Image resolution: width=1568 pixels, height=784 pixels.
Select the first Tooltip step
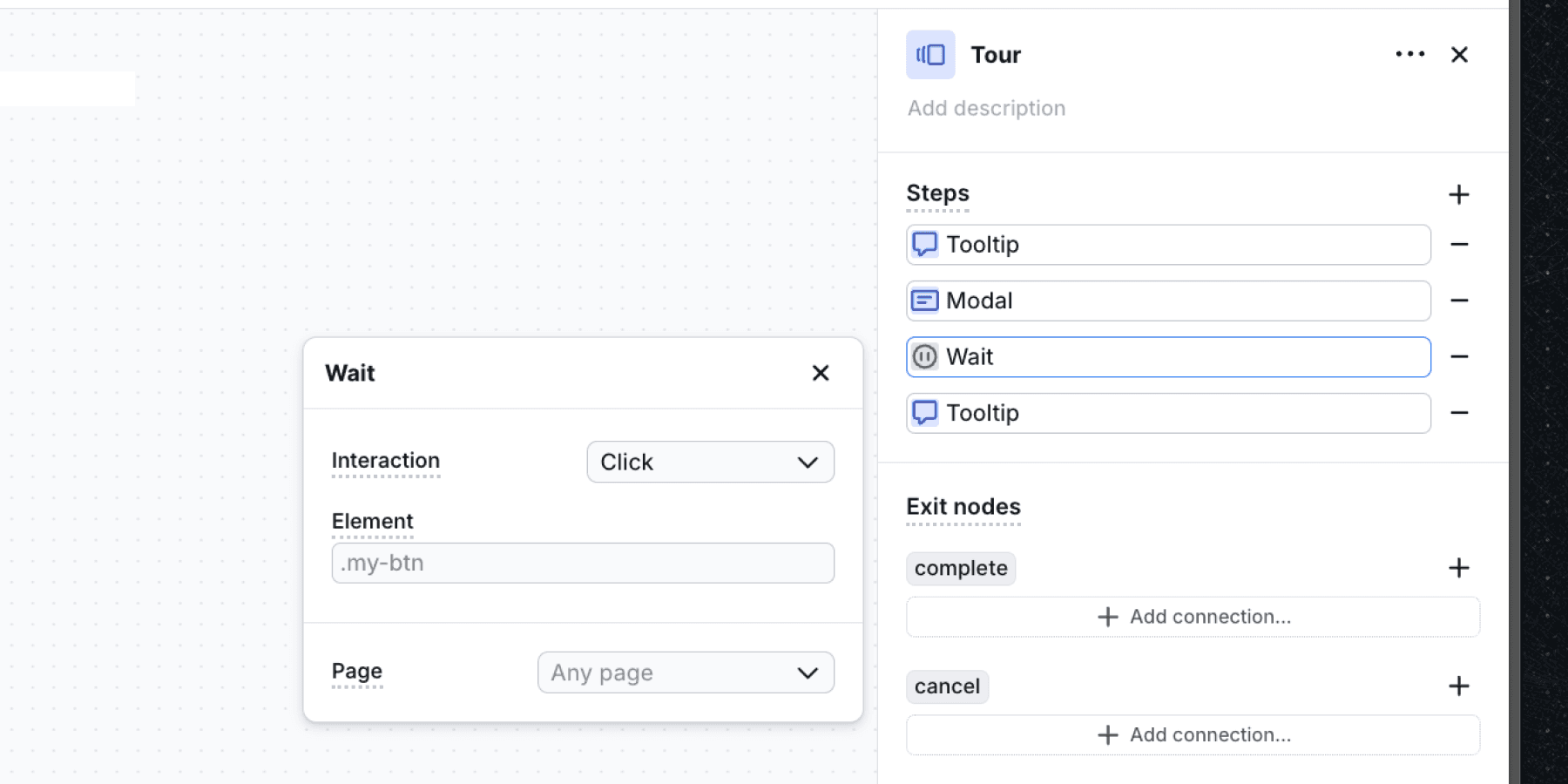click(1167, 245)
